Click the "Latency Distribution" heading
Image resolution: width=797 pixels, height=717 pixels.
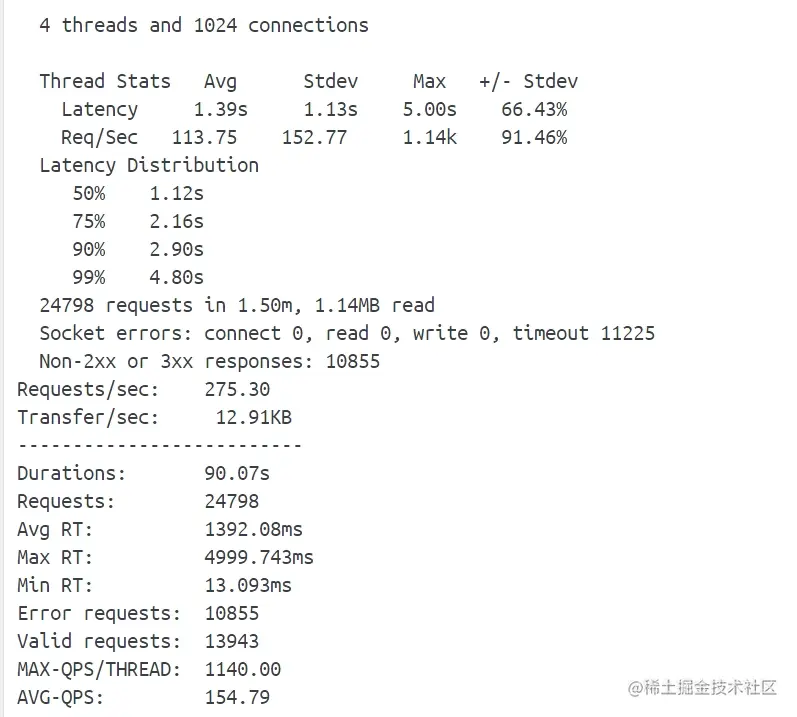pyautogui.click(x=149, y=166)
